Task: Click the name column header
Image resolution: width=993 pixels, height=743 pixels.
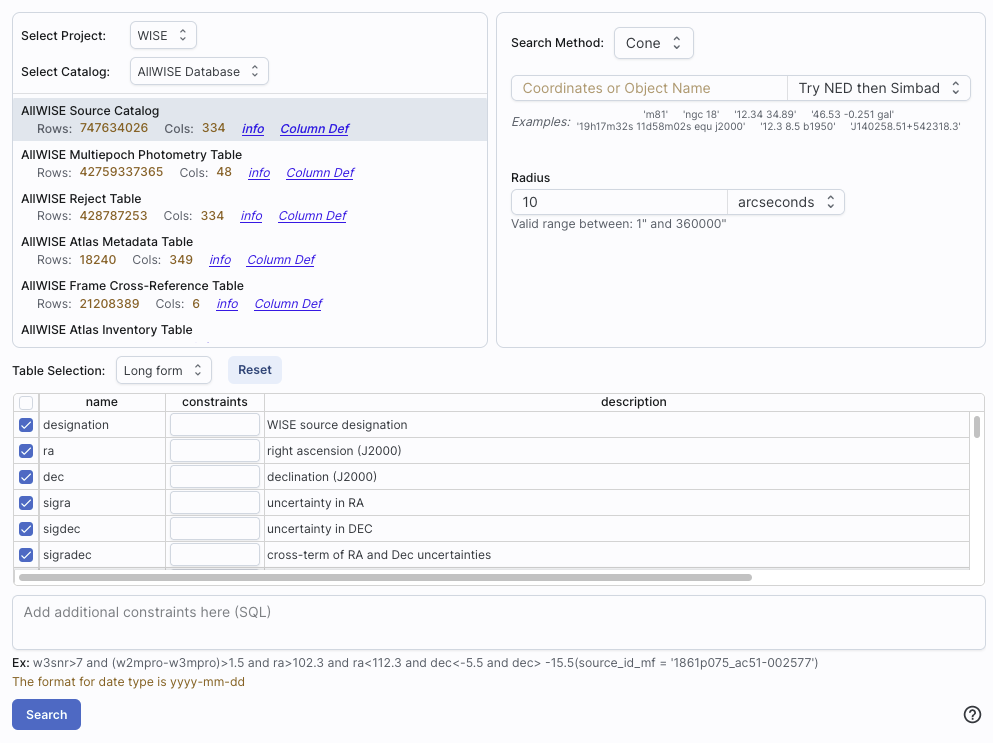Action: [102, 402]
